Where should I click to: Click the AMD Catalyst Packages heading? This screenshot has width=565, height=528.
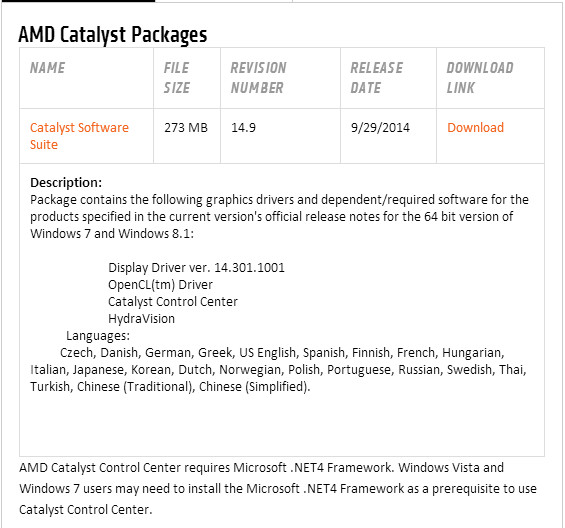113,35
